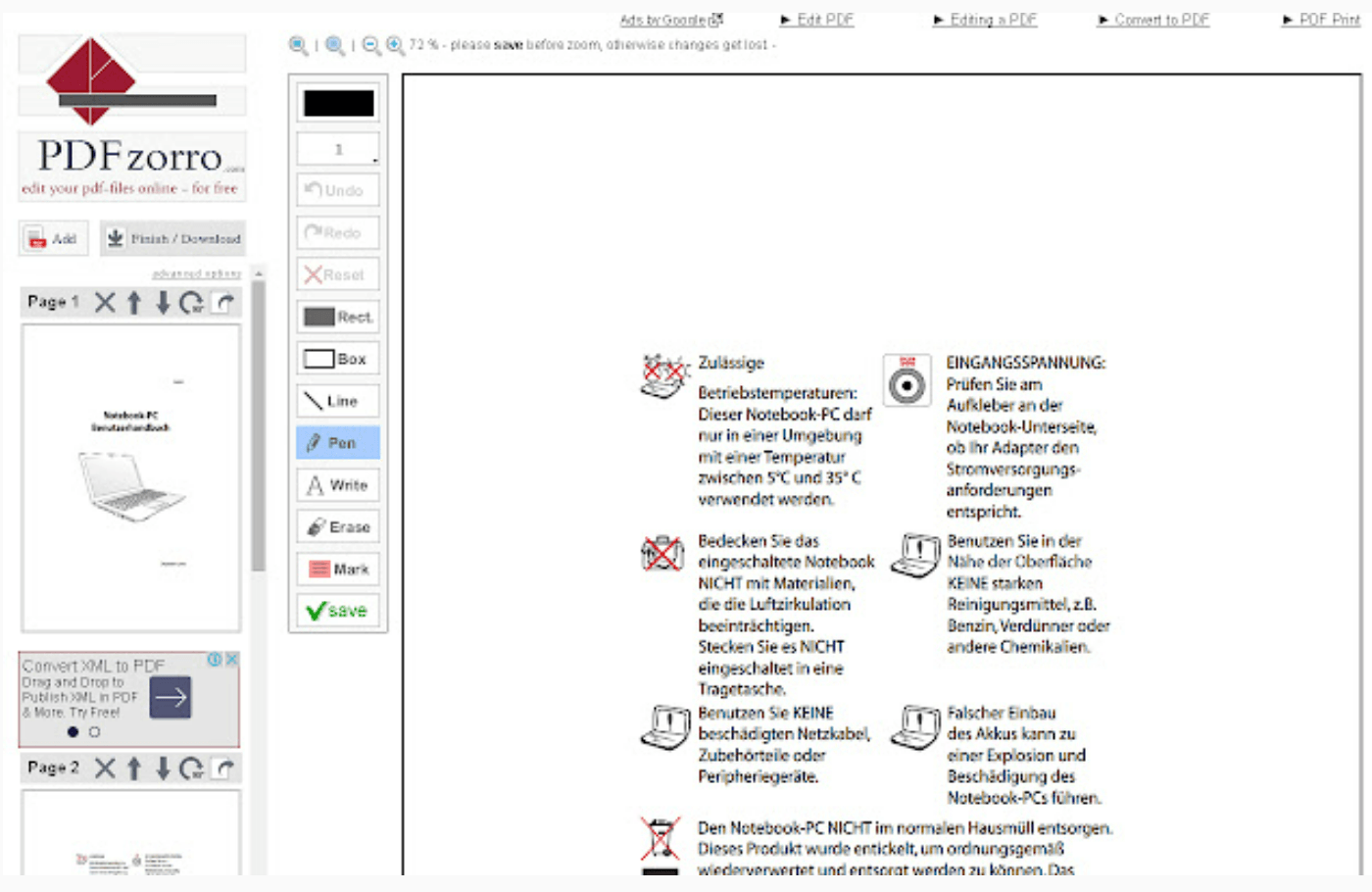
Task: Click the page list scrollbar thumb
Action: pos(259,425)
